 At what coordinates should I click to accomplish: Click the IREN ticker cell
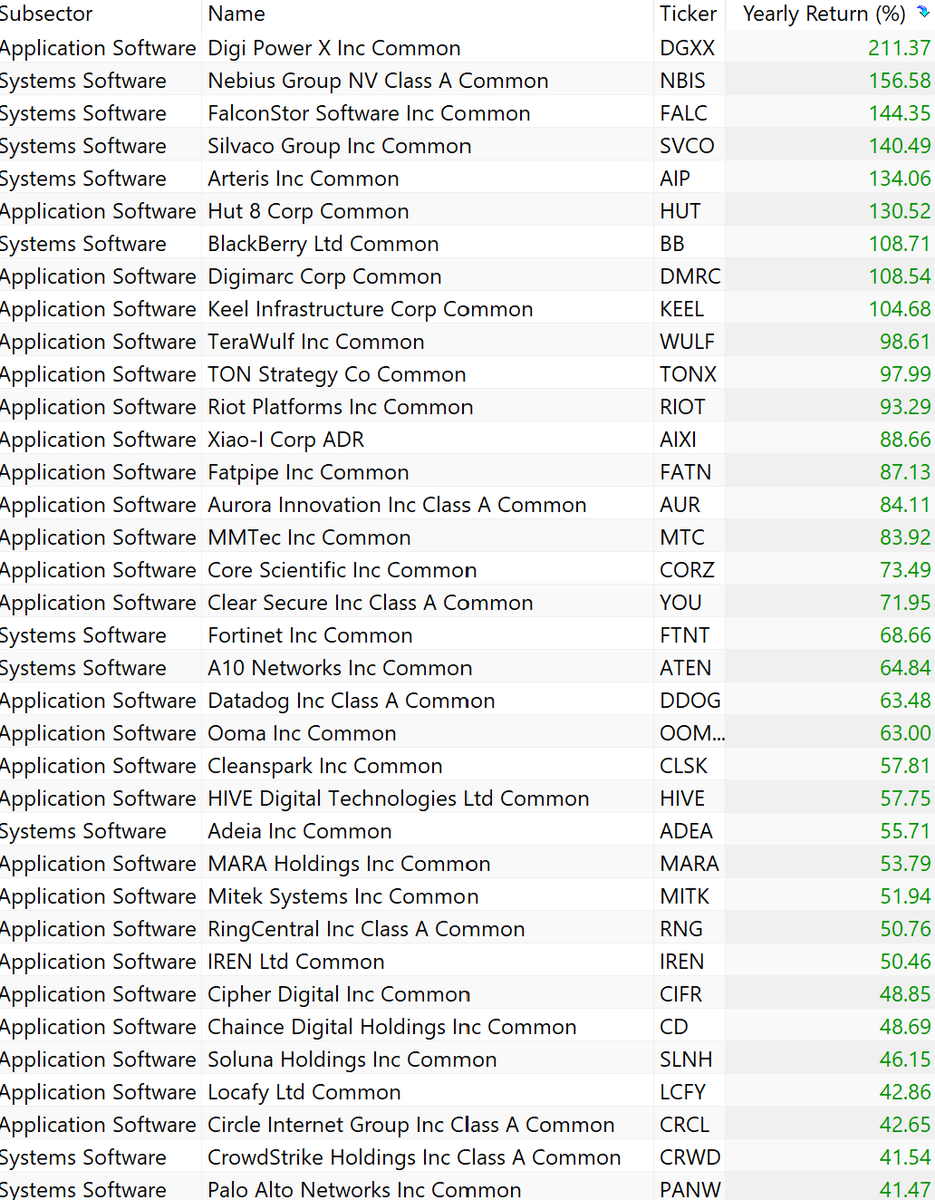[682, 961]
